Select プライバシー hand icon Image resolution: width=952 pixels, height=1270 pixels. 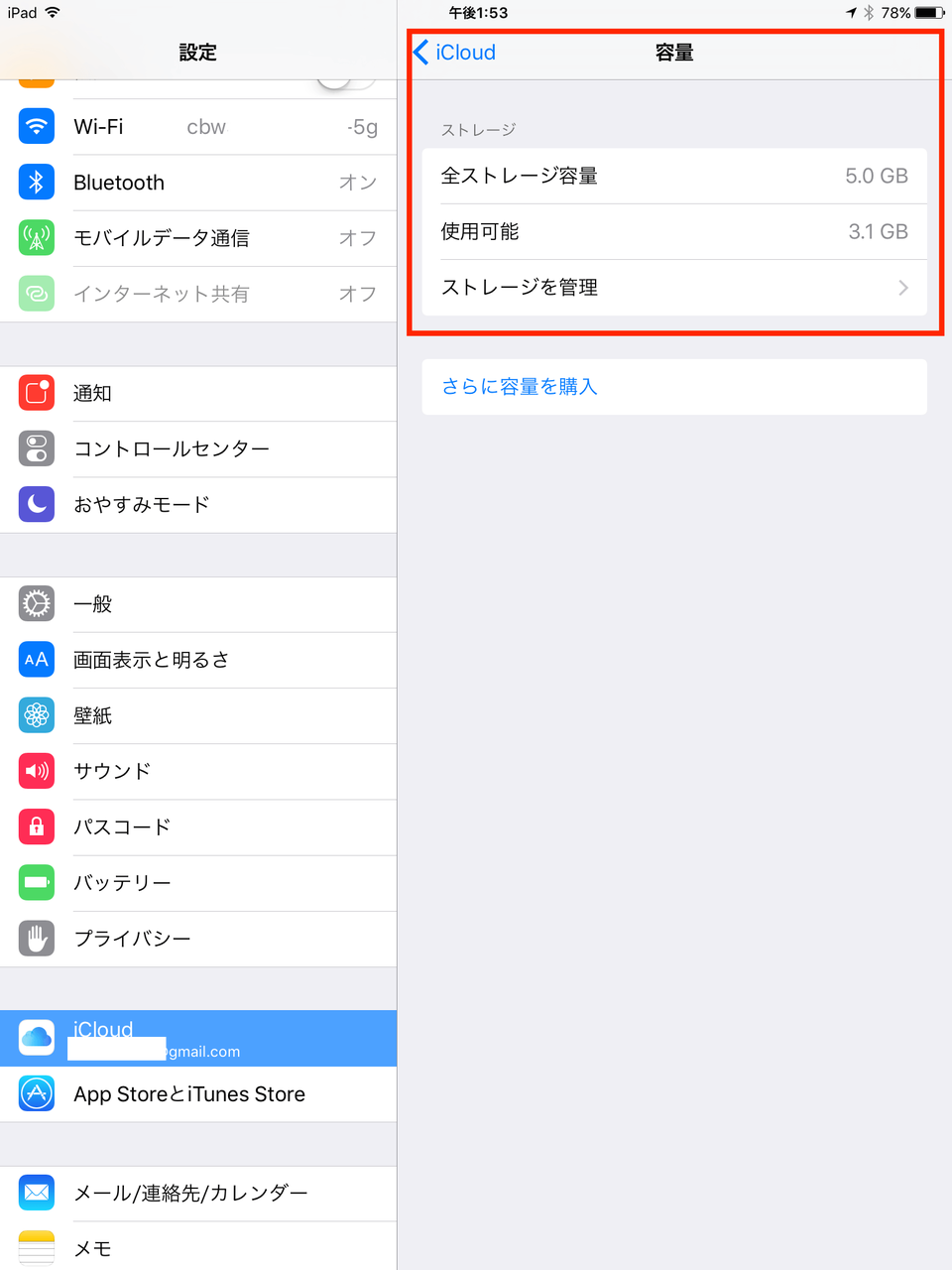click(37, 938)
